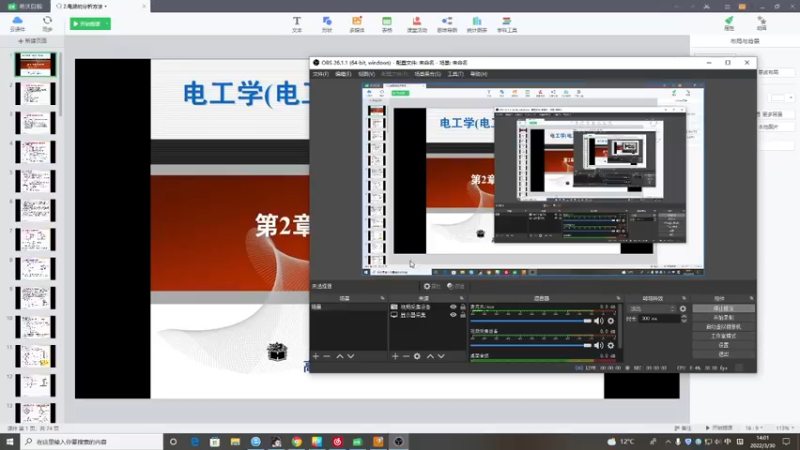
Task: Toggle visibility eye of display capture source
Action: click(453, 315)
